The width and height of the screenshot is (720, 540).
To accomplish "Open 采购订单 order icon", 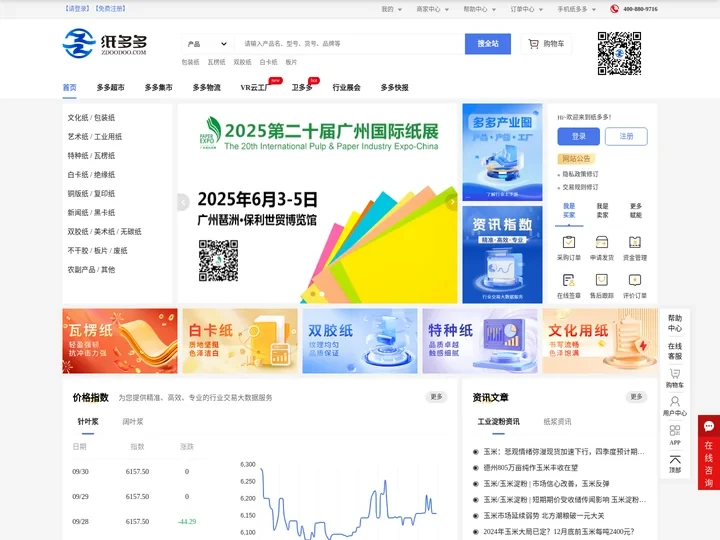I will (x=569, y=242).
